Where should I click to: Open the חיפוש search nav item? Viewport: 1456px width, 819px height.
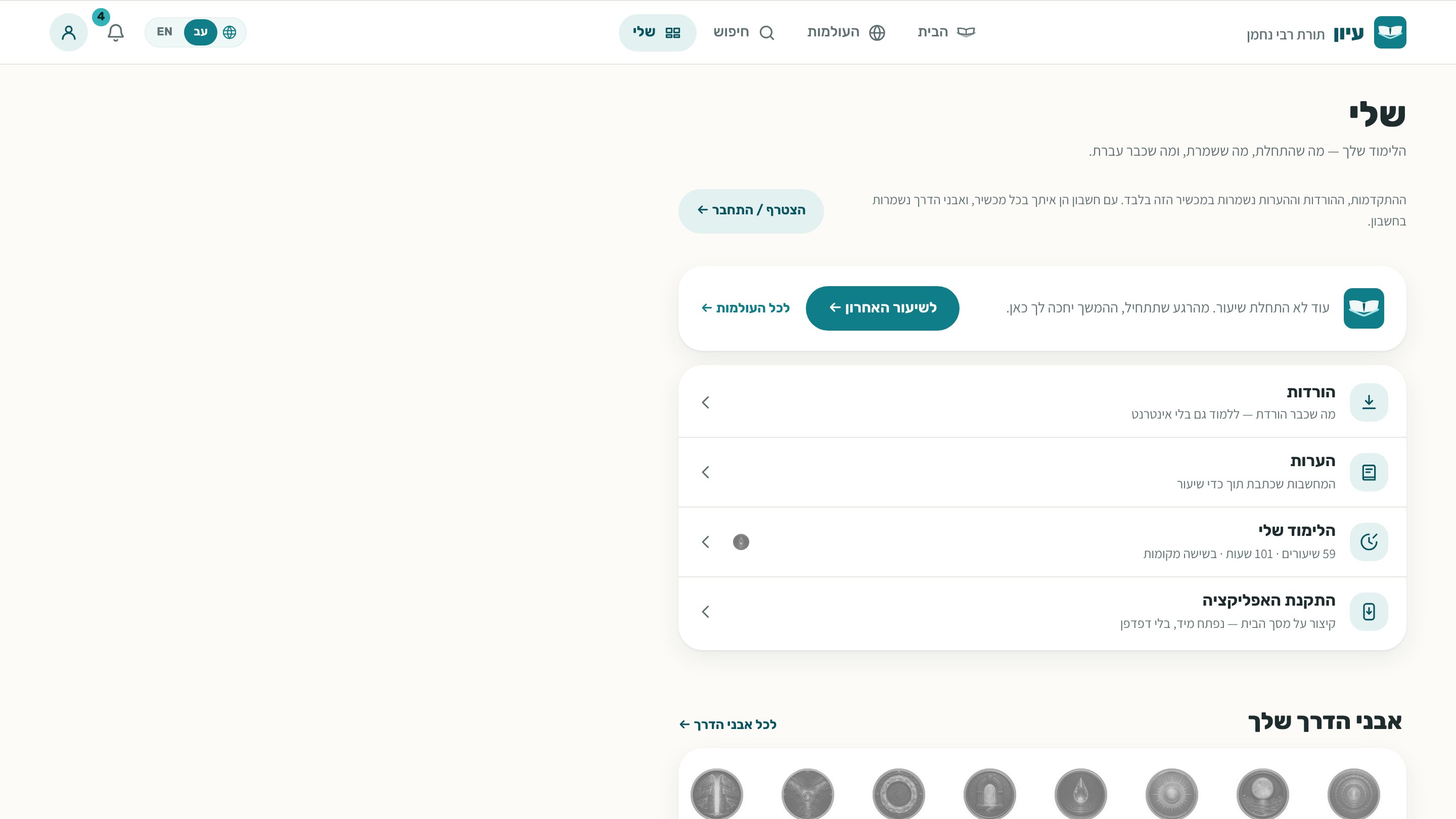(x=743, y=32)
